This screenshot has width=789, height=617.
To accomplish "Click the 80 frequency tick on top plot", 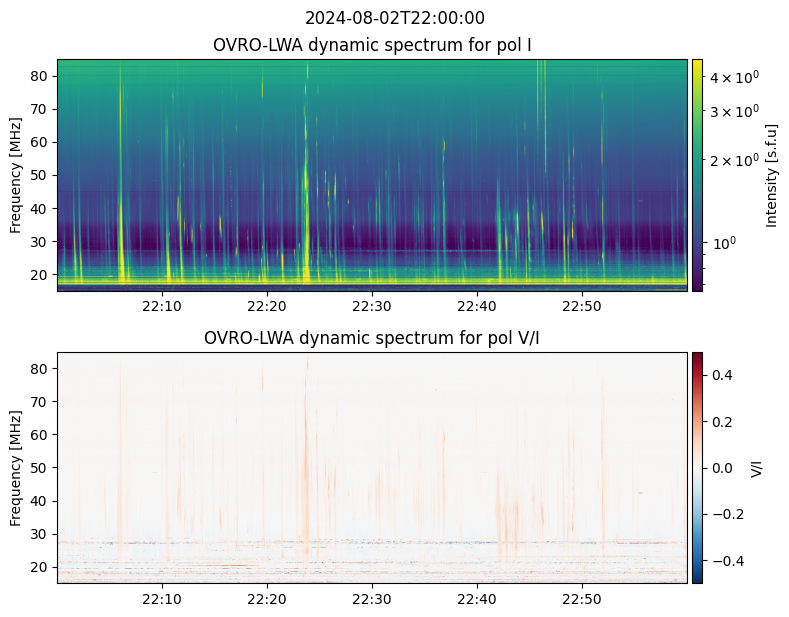I will click(x=41, y=76).
